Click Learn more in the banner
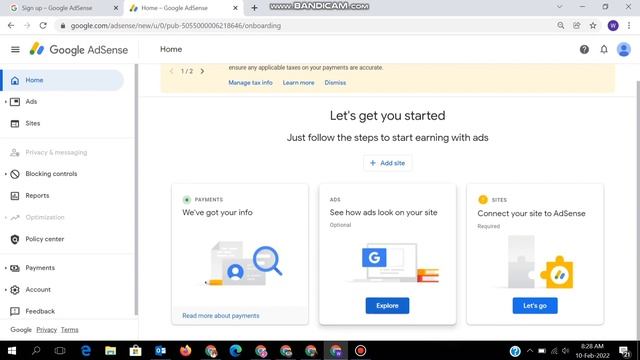The height and width of the screenshot is (360, 640). (x=298, y=83)
